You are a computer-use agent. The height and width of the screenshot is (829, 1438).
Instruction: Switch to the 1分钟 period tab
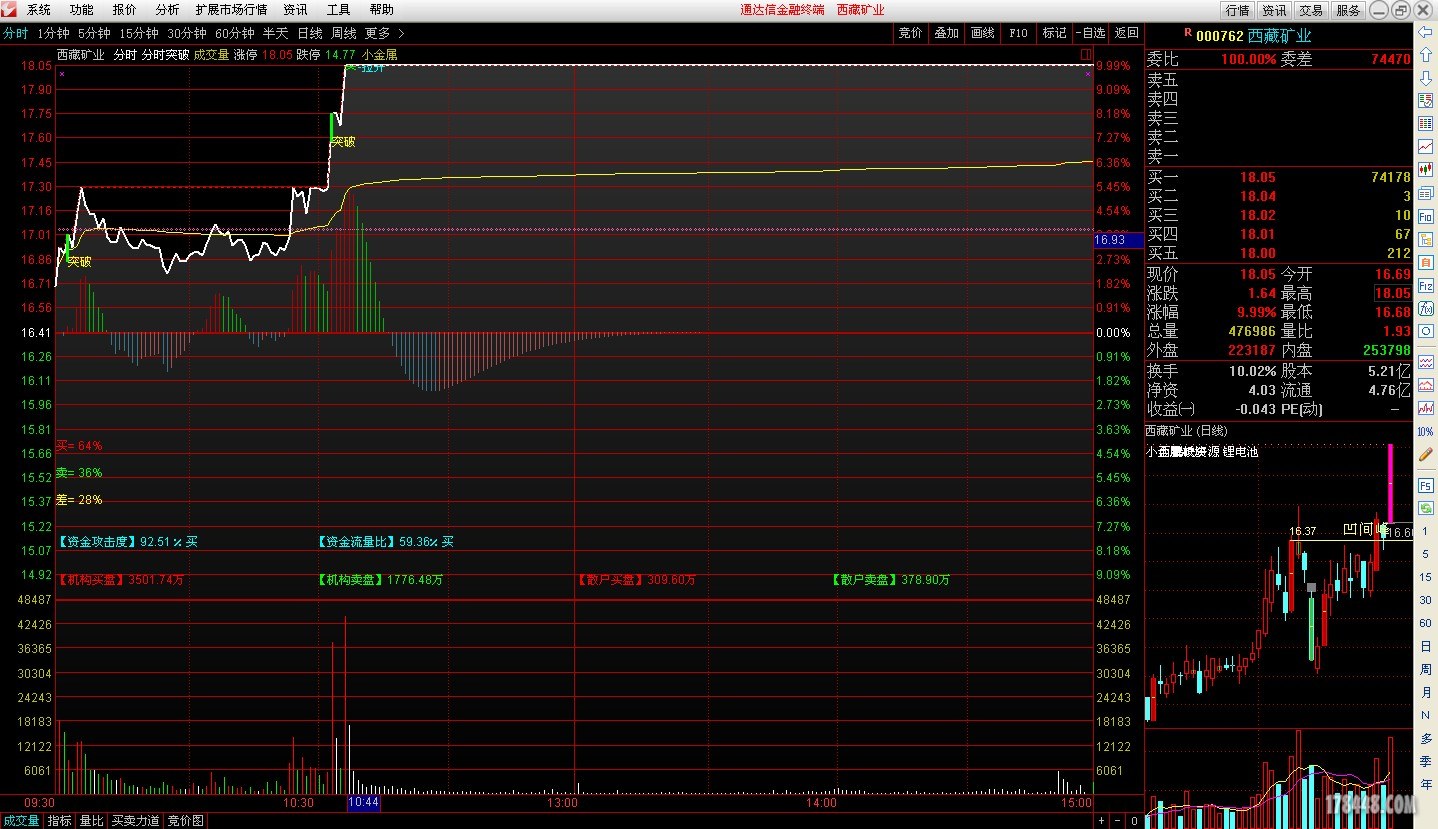53,33
